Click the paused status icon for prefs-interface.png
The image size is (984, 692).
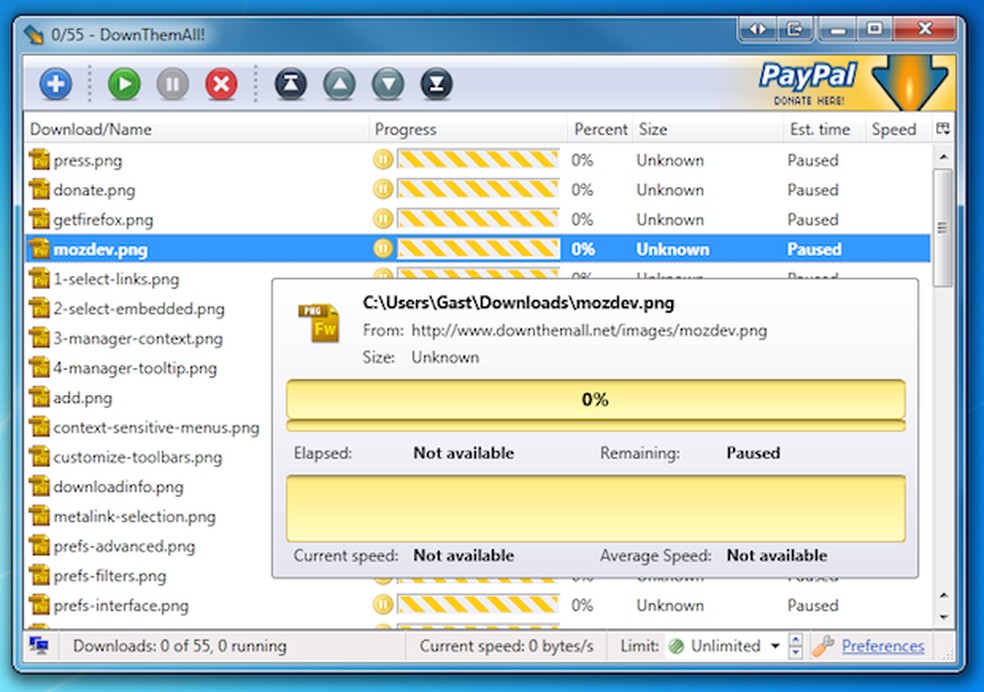pos(383,605)
